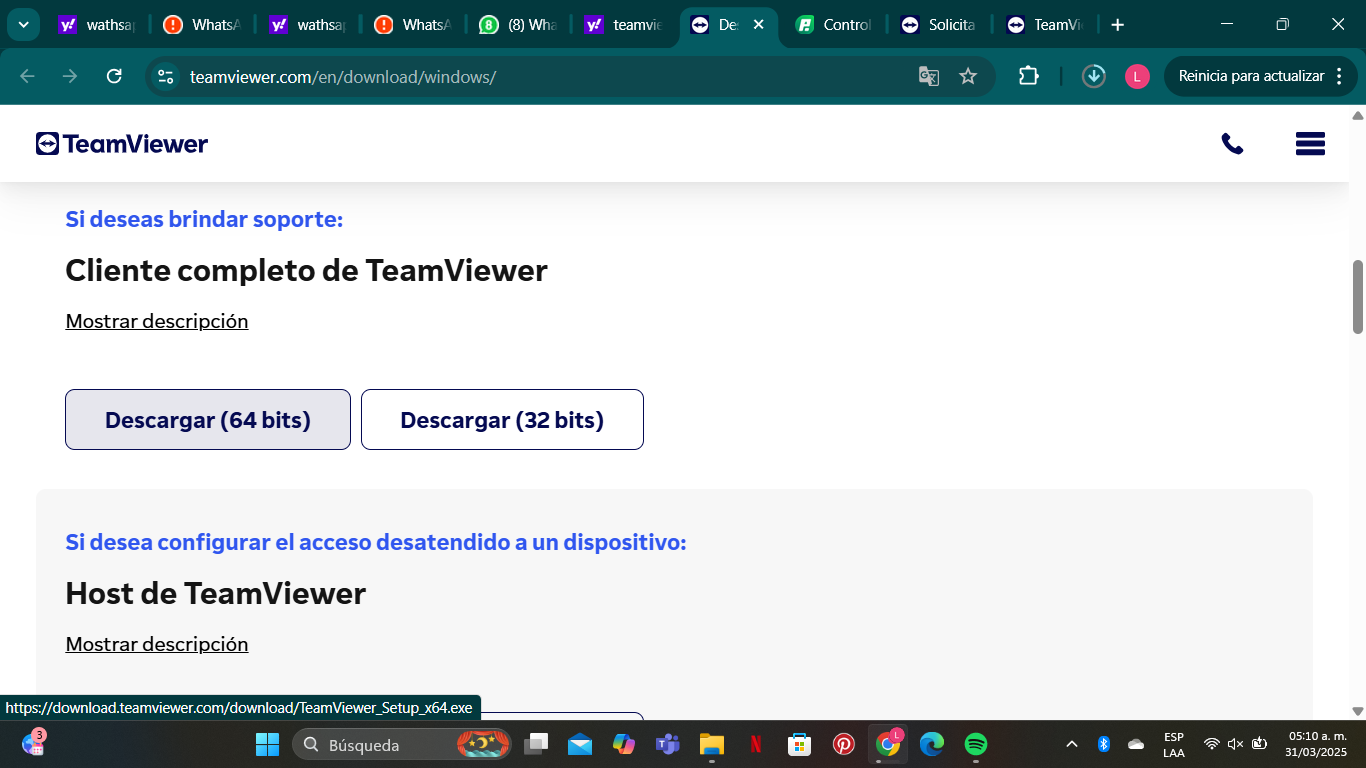Open Microsoft Teams from the taskbar
1366x768 pixels.
coord(667,744)
